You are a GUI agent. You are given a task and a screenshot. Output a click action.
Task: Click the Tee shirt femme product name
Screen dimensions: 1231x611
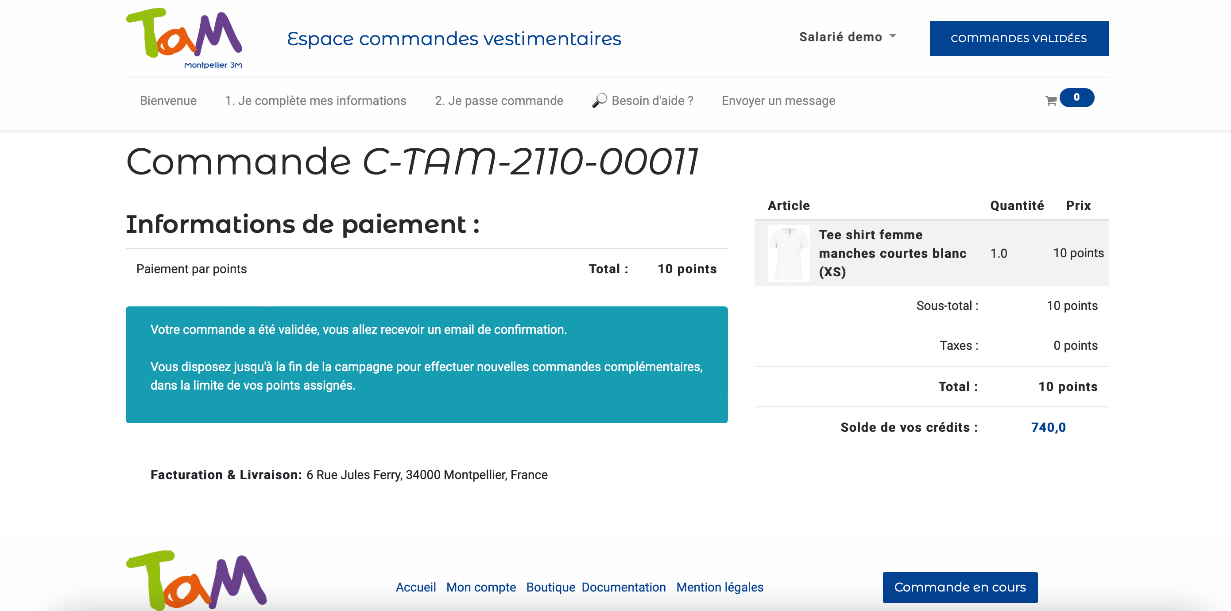tap(892, 253)
